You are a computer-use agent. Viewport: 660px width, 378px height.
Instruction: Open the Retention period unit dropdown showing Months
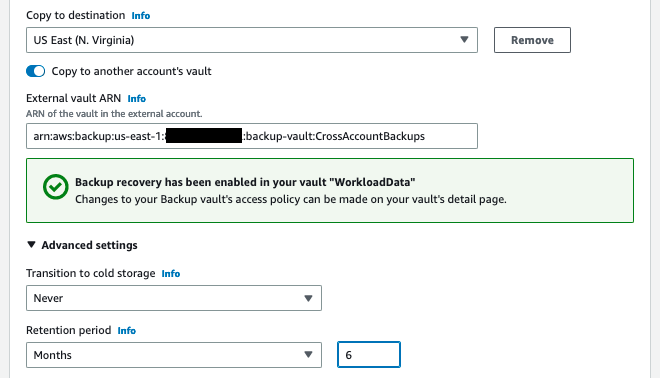(174, 355)
